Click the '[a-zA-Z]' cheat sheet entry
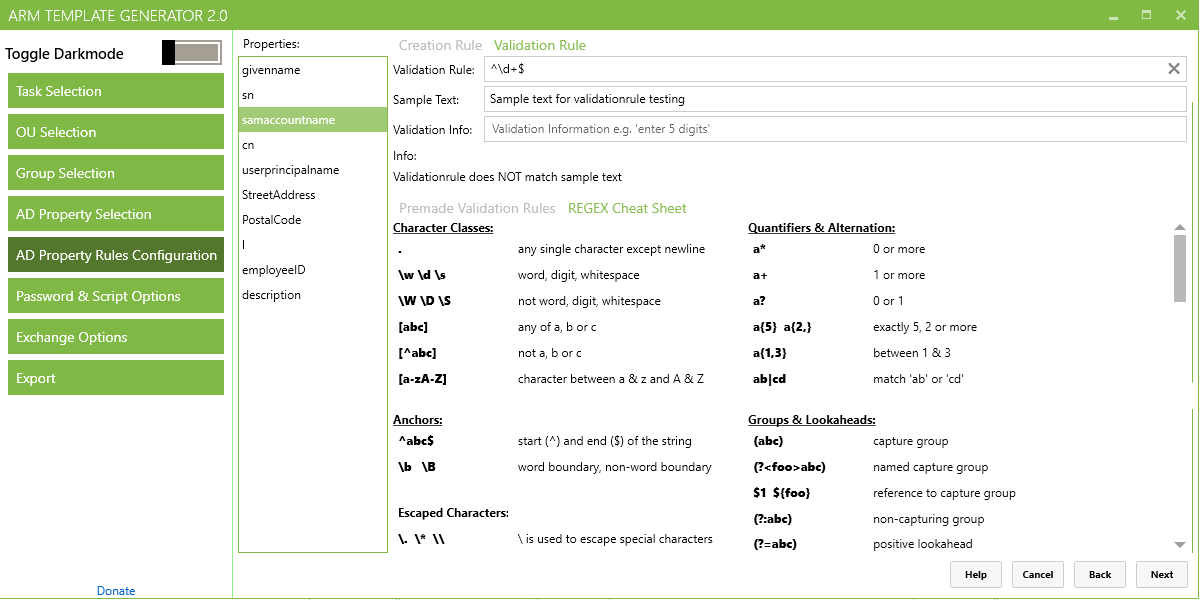Viewport: 1200px width, 600px height. (x=422, y=379)
